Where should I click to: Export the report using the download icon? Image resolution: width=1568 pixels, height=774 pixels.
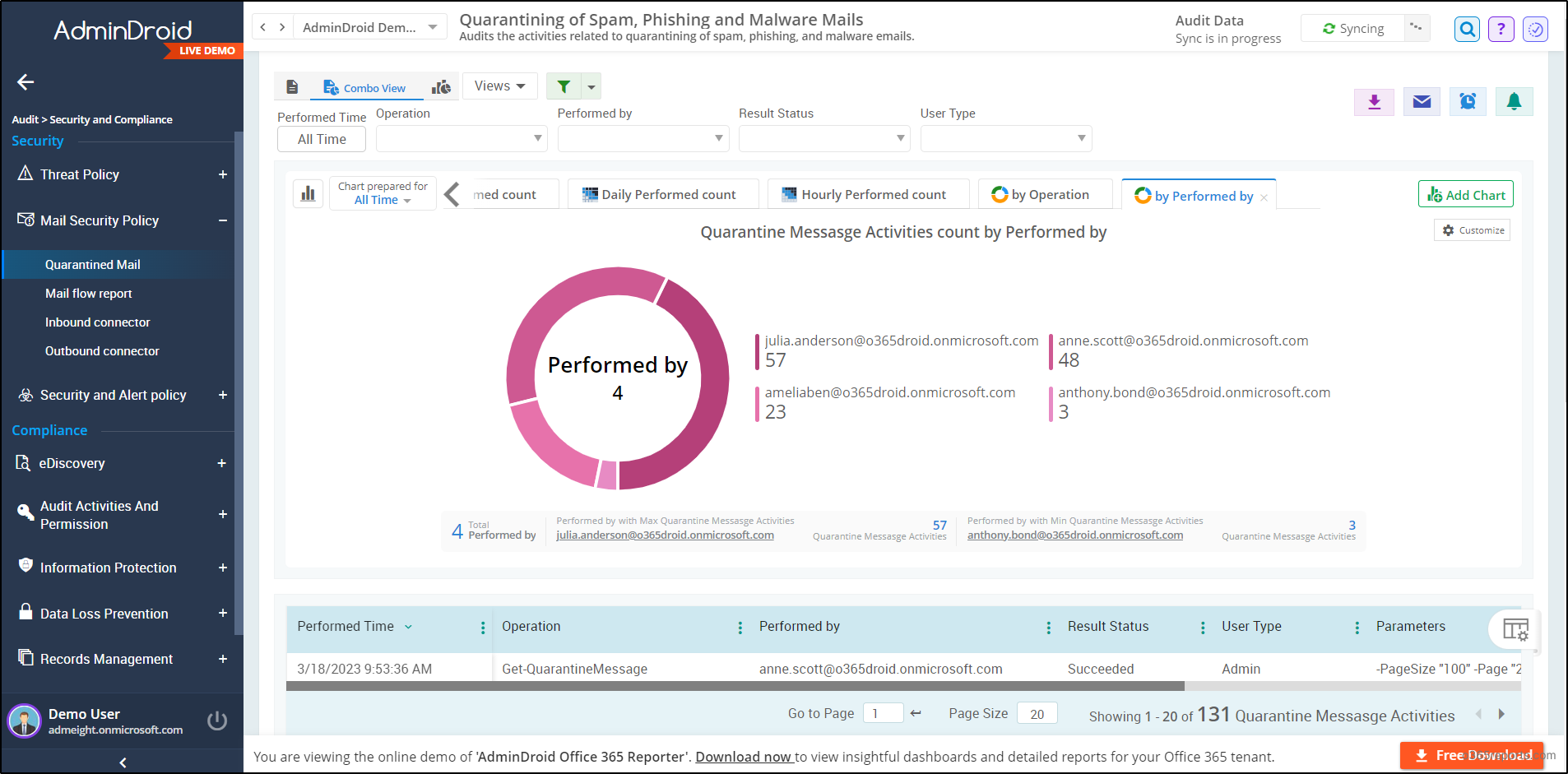tap(1374, 101)
